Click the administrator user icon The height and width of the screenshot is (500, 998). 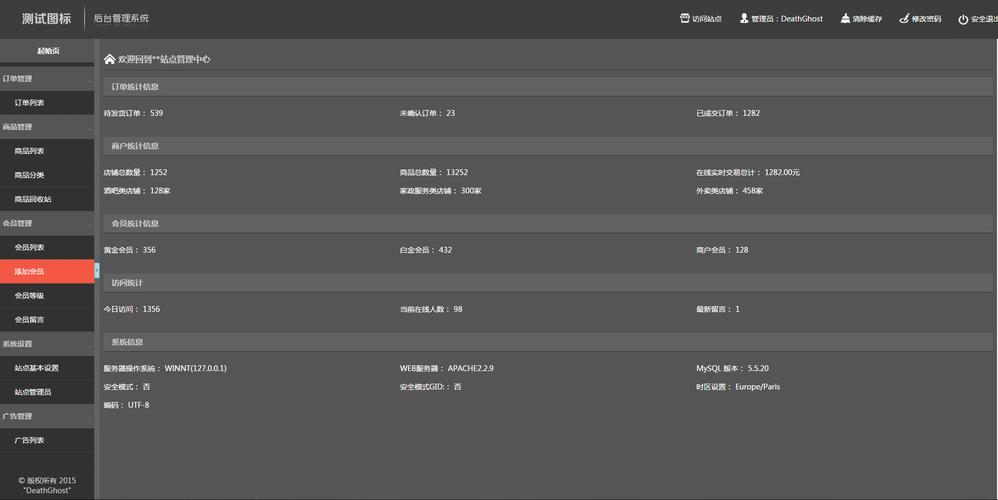click(744, 19)
